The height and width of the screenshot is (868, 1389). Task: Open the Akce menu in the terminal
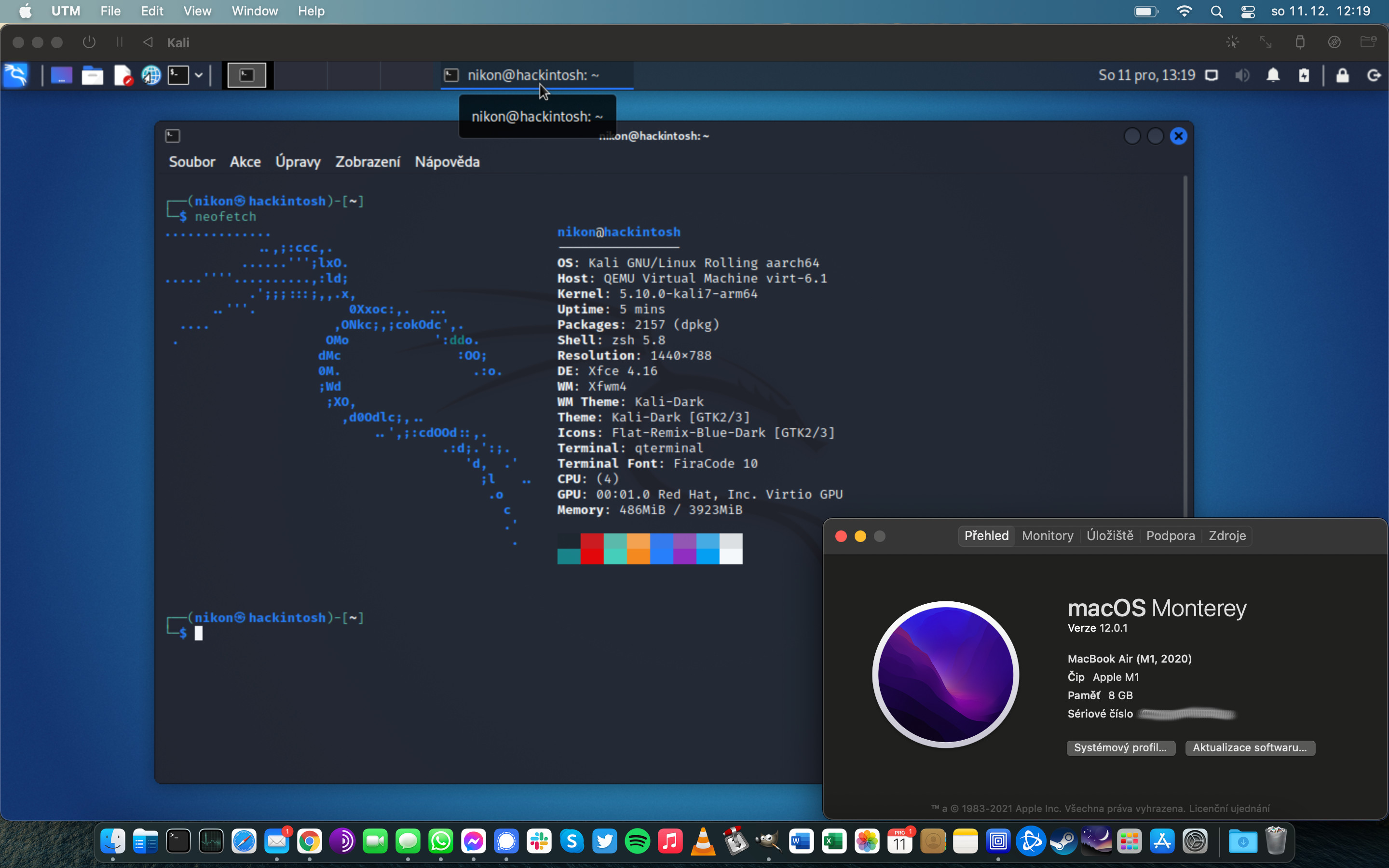point(245,162)
